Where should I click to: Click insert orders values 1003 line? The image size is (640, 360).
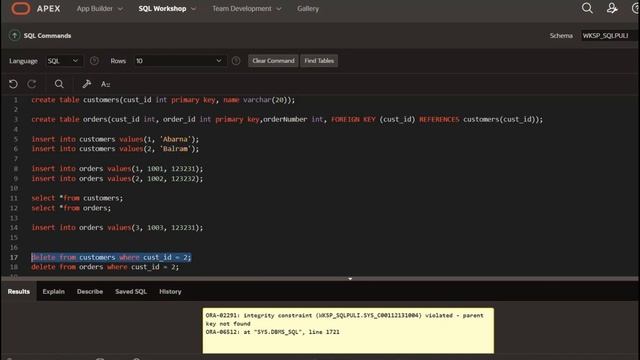[117, 228]
